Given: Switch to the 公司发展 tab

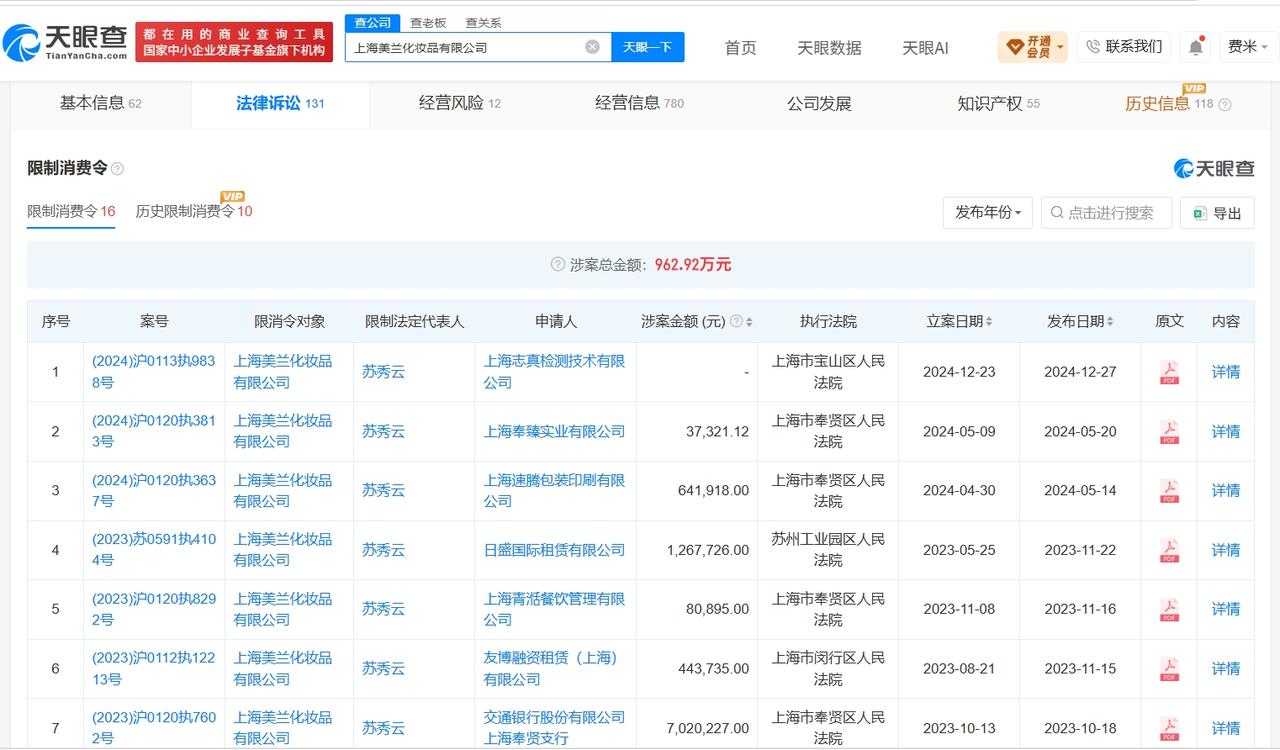Looking at the screenshot, I should [819, 103].
